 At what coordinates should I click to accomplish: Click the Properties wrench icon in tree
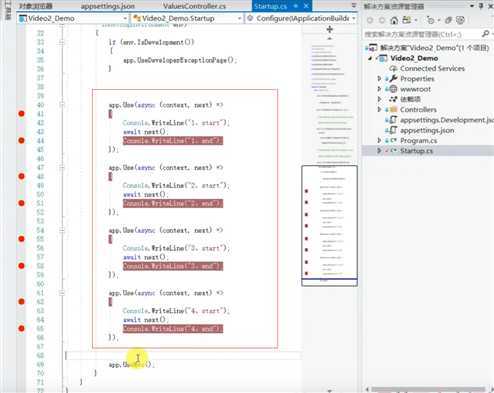pos(393,79)
